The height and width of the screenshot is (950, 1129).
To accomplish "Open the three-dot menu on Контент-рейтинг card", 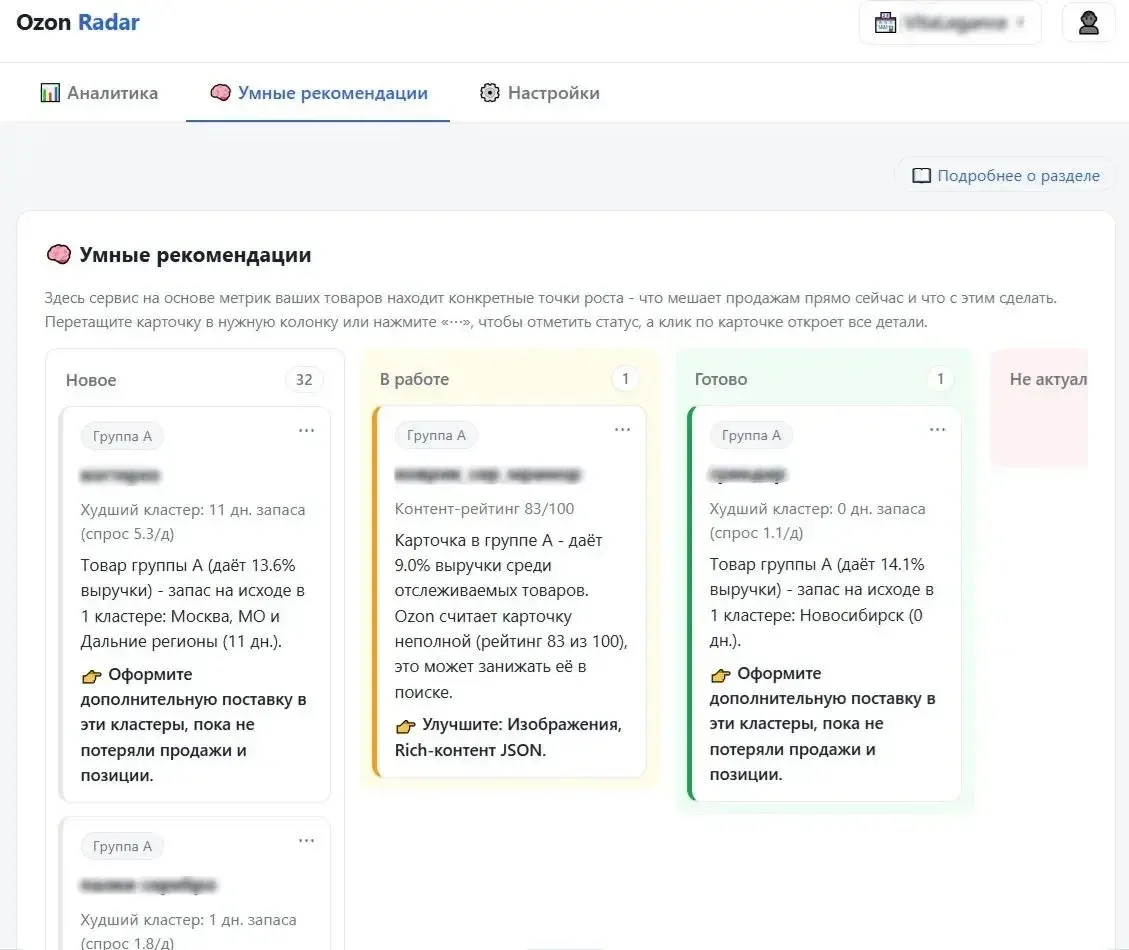I will [x=622, y=429].
